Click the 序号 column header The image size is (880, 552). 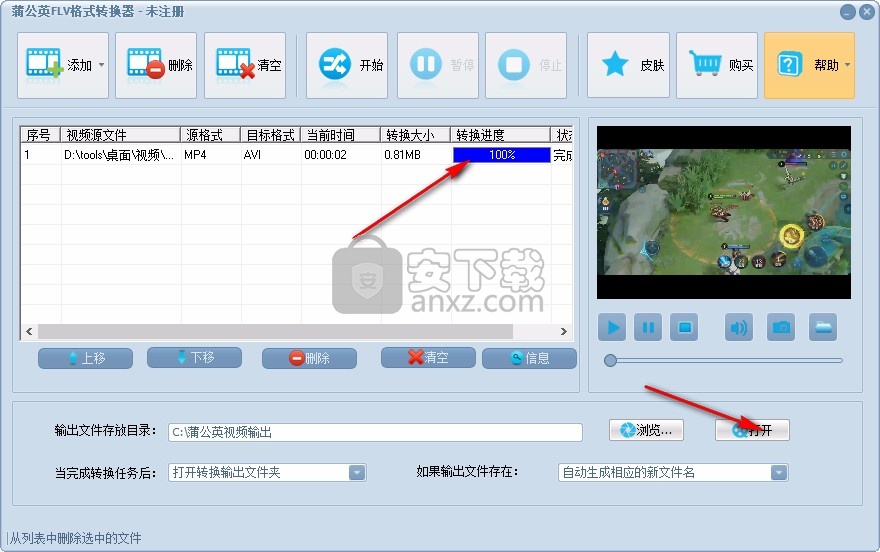(40, 135)
